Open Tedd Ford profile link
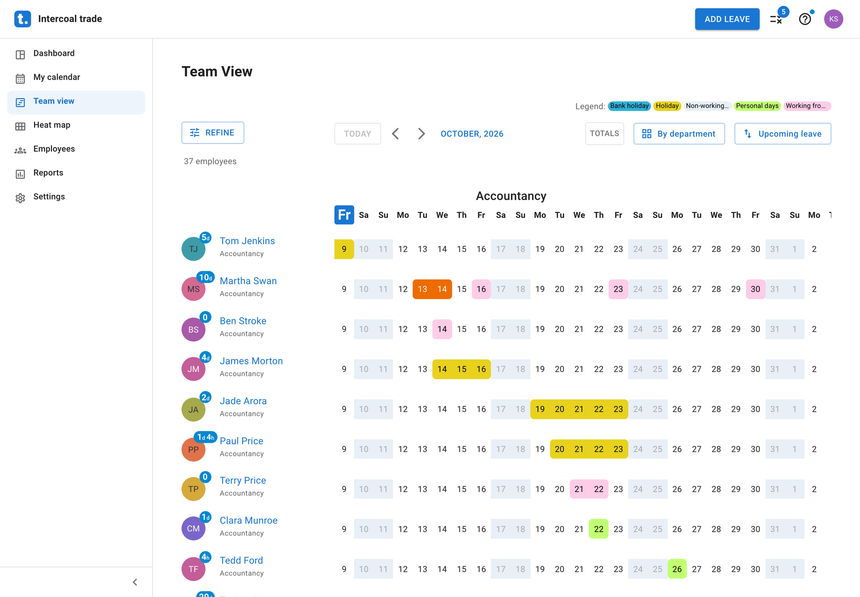The width and height of the screenshot is (860, 597). pos(241,561)
